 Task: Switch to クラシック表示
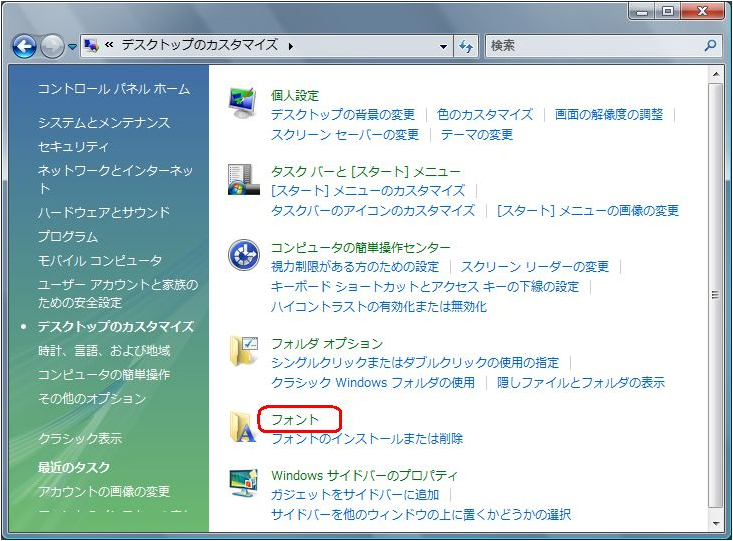pyautogui.click(x=79, y=439)
